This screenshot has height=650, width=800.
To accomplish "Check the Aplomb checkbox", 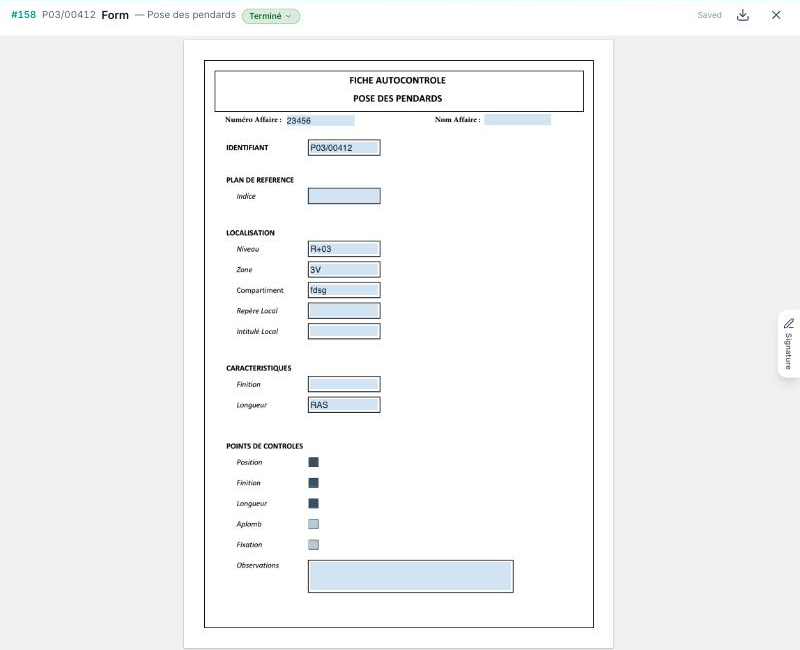I will 314,524.
